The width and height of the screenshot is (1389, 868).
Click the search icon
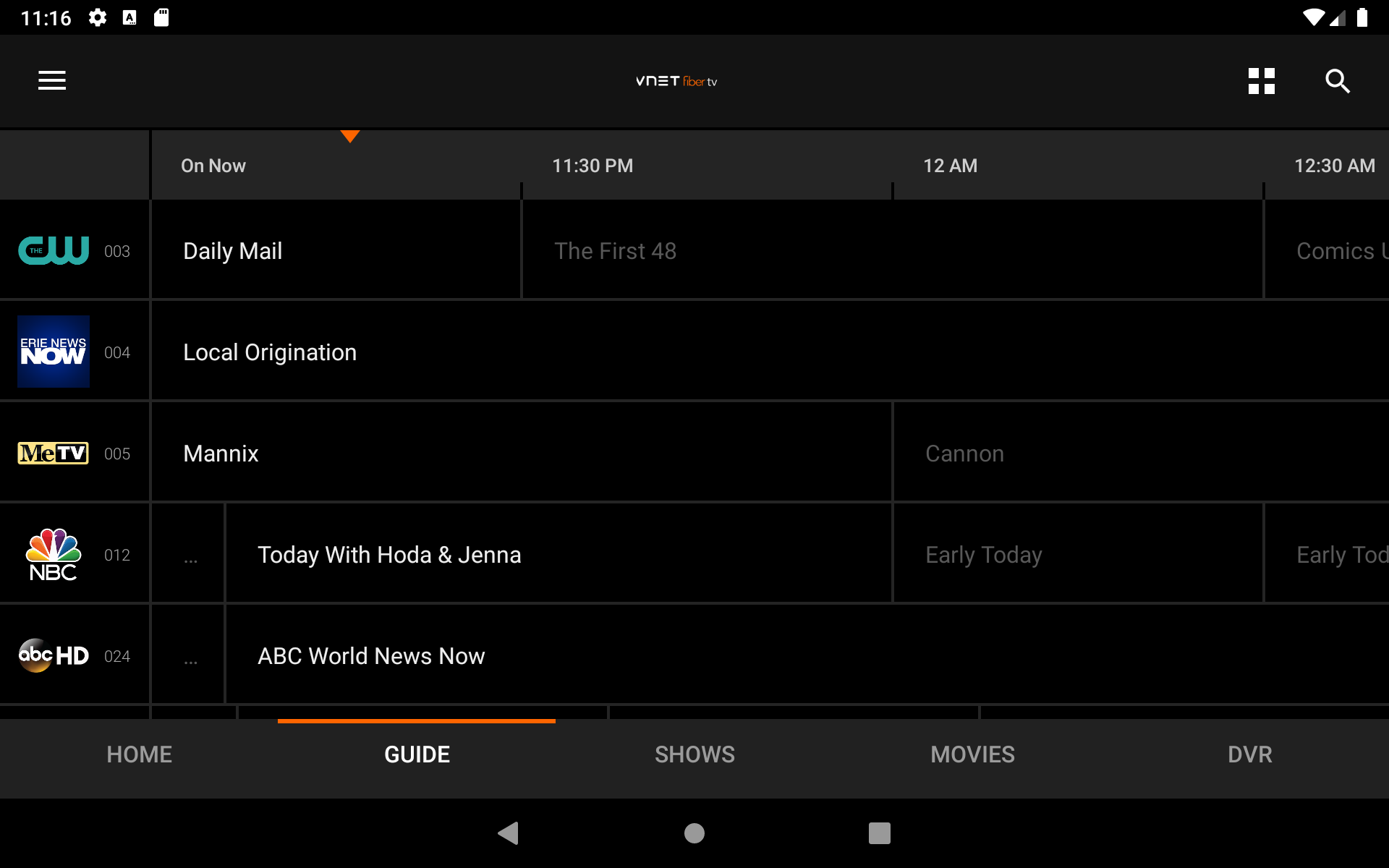(1338, 81)
